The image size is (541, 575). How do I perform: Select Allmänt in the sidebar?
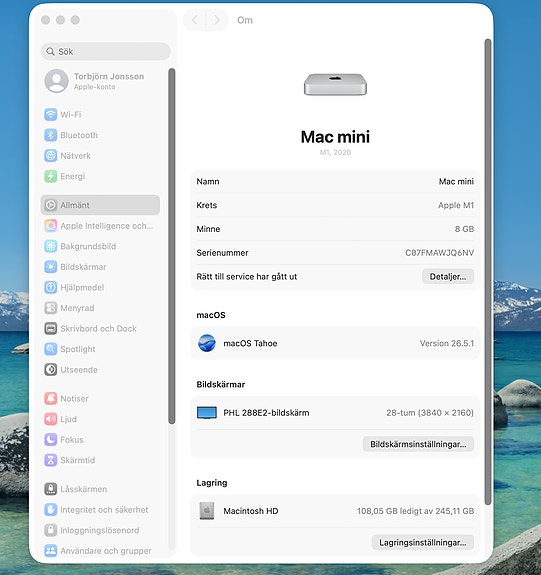point(100,205)
